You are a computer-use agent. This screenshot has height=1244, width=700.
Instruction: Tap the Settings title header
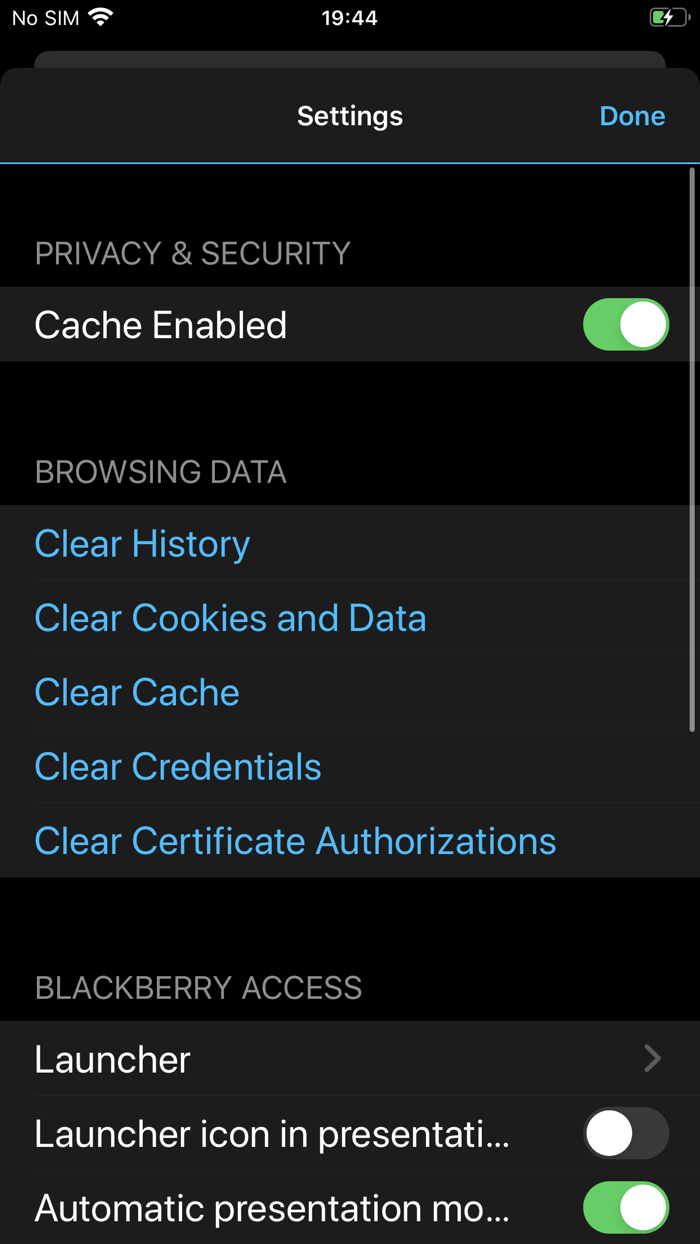pos(349,115)
